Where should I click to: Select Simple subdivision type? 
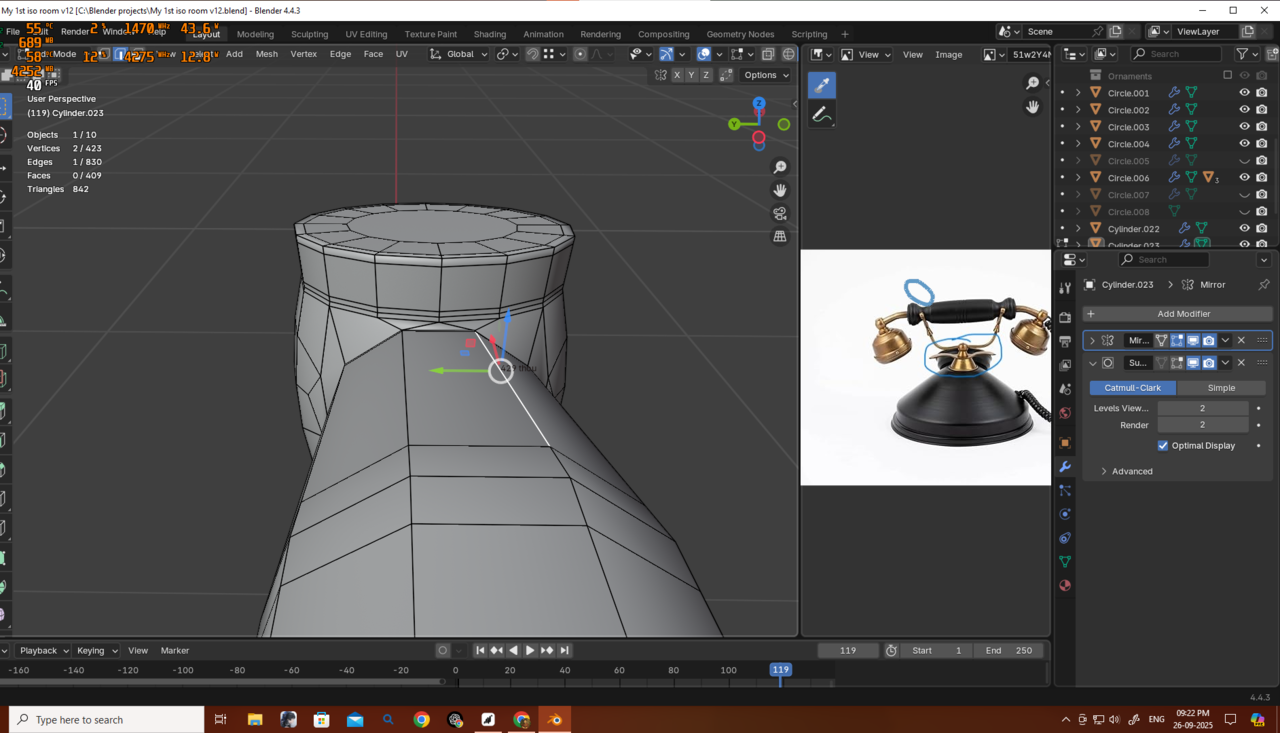point(1221,388)
